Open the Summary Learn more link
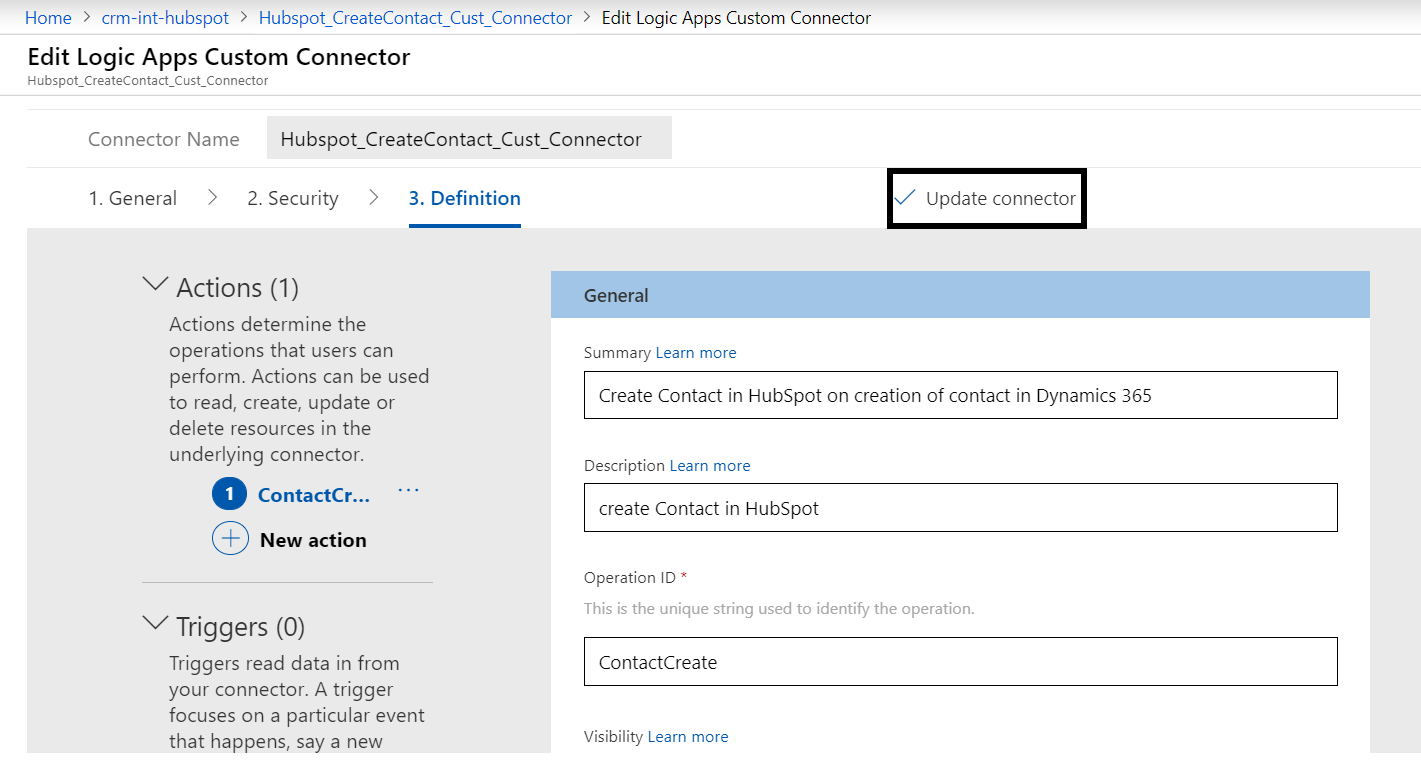Screen dimensions: 1421x760 click(696, 352)
